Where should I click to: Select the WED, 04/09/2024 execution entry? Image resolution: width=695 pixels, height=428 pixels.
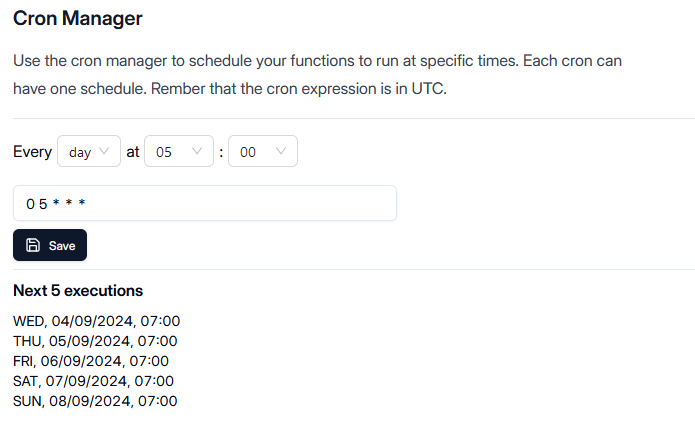pyautogui.click(x=96, y=321)
